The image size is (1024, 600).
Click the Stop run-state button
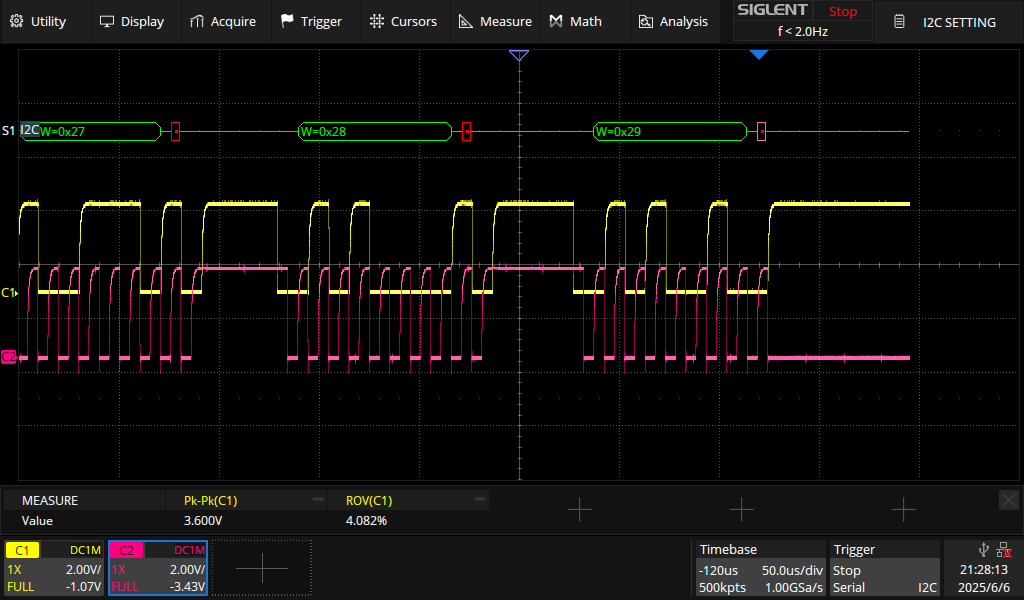(842, 11)
